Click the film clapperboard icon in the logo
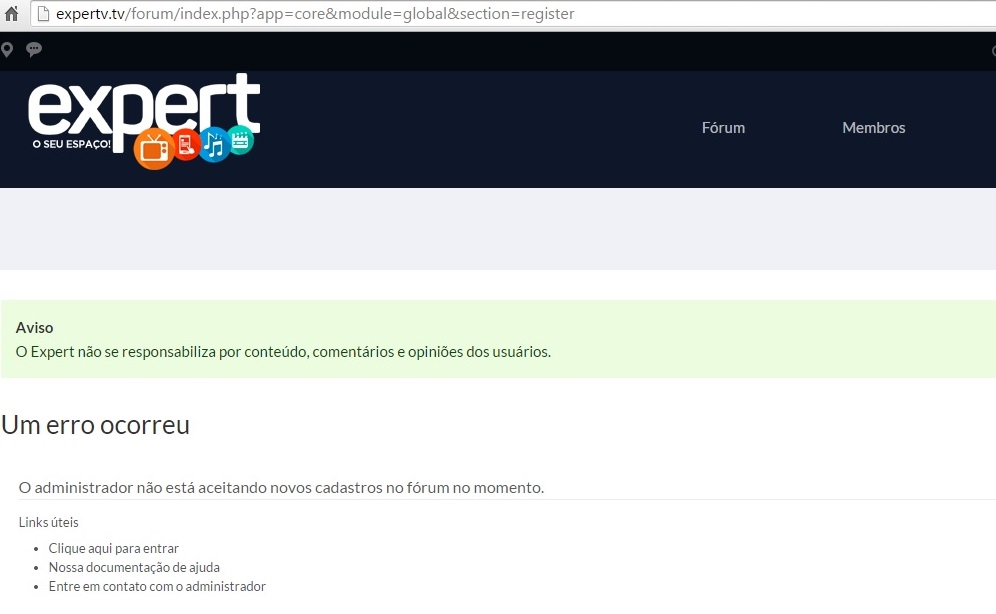This screenshot has width=996, height=614. (240, 142)
